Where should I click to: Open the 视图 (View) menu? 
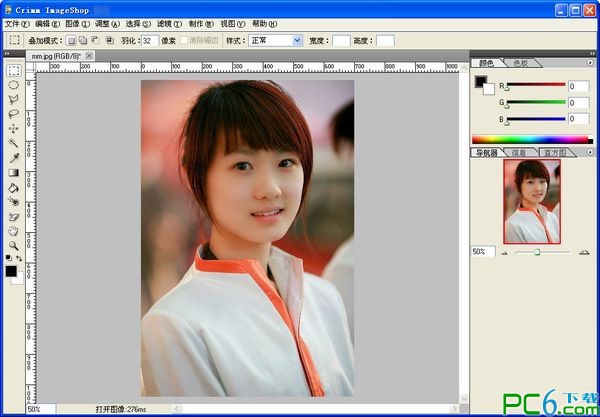coord(233,24)
